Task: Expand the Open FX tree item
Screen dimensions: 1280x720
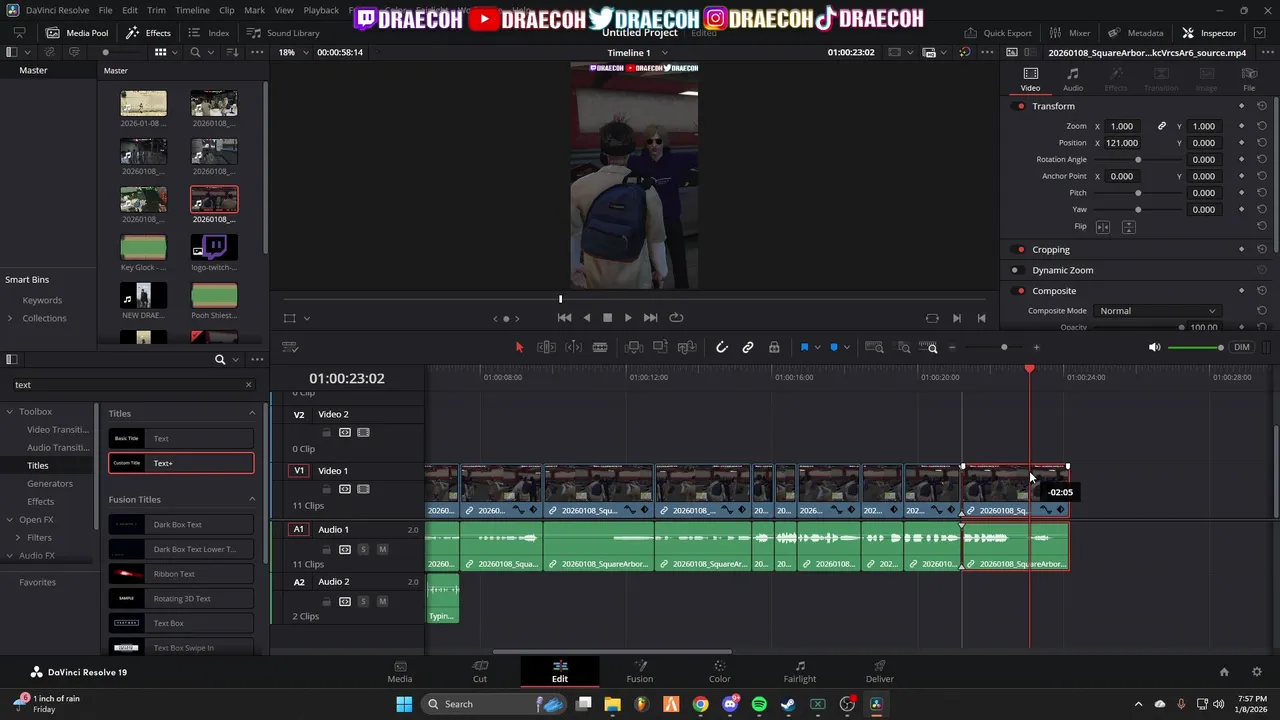Action: tap(10, 520)
